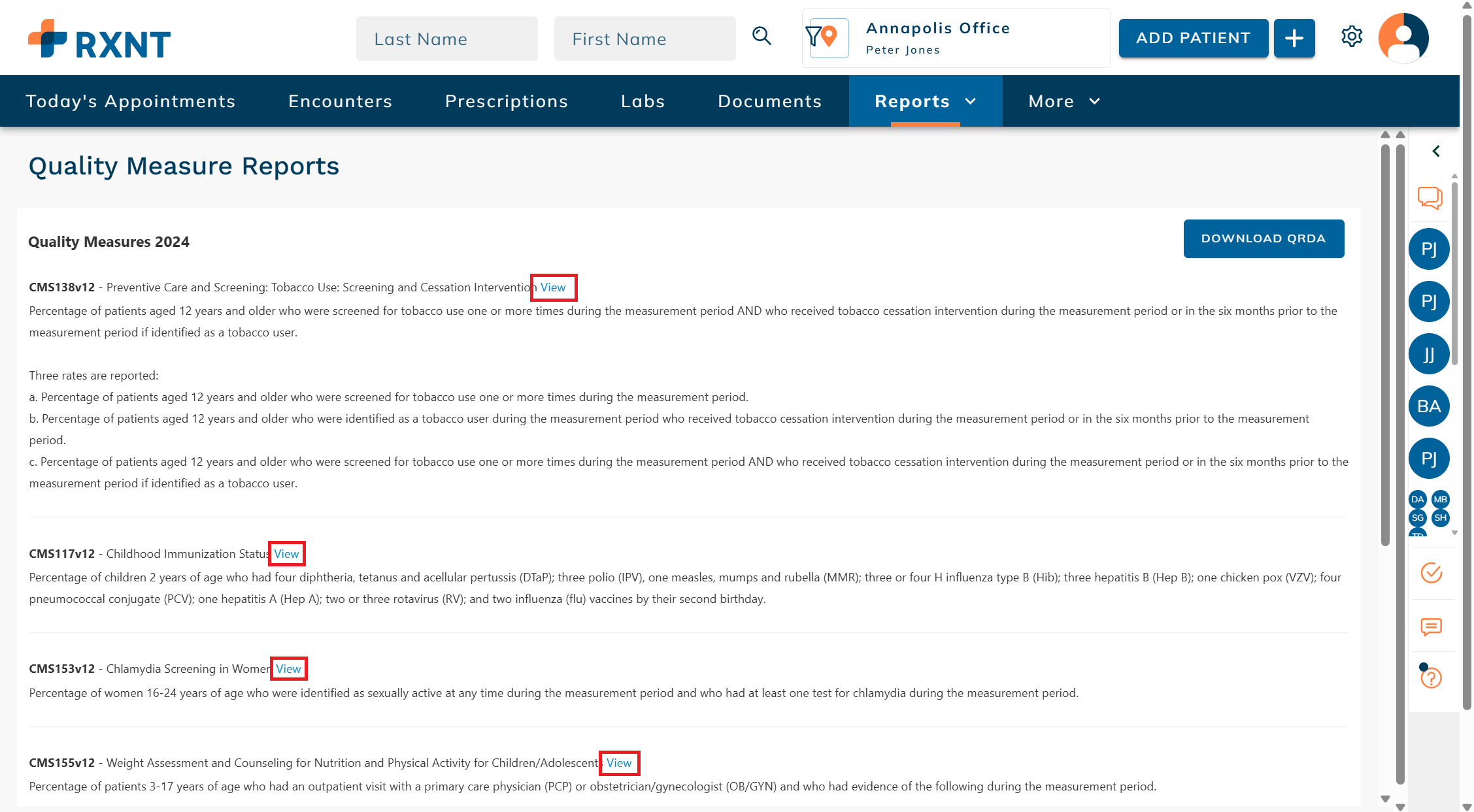View the CMS117v12 Childhood Immunization measure
1474x812 pixels.
click(286, 554)
